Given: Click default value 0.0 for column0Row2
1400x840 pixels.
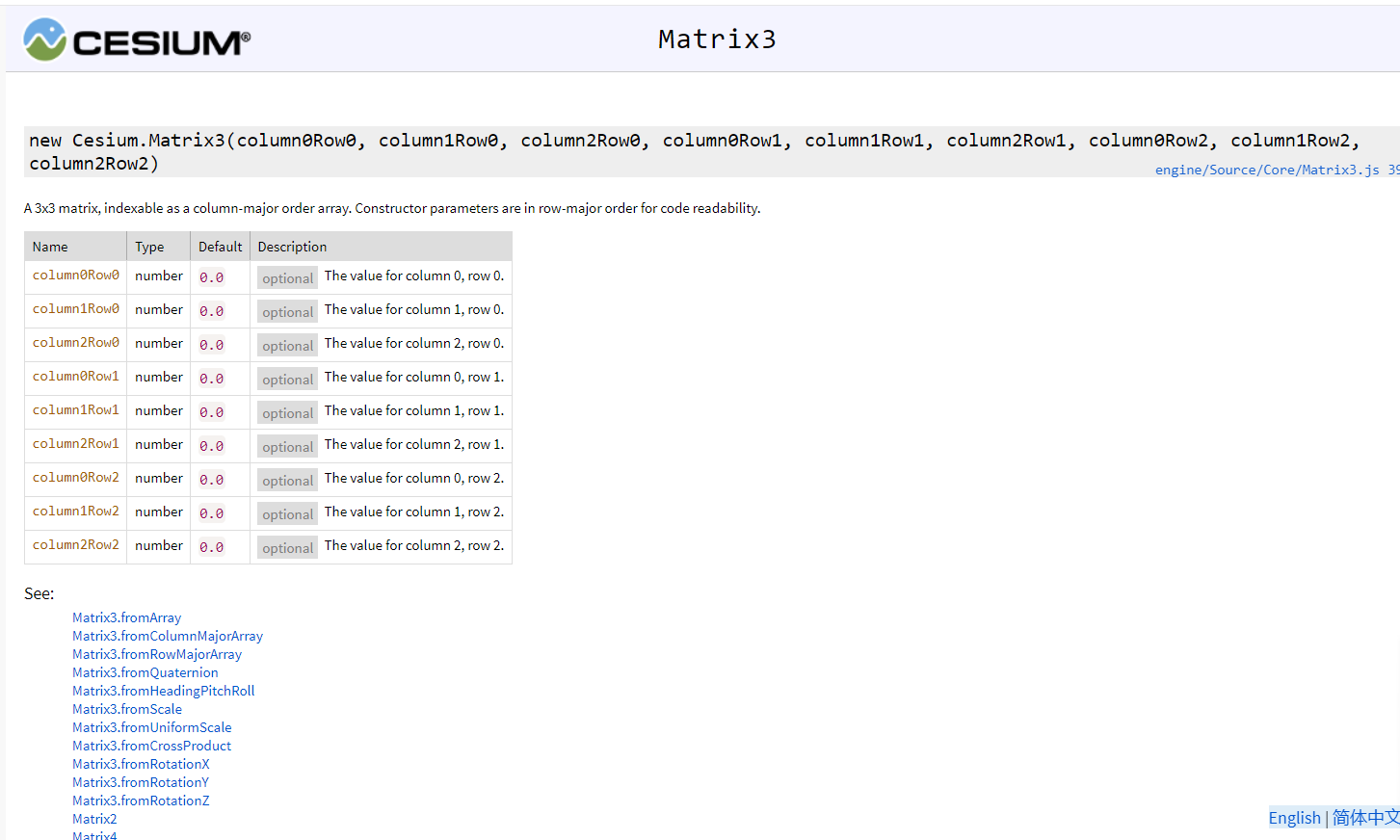Looking at the screenshot, I should point(212,480).
